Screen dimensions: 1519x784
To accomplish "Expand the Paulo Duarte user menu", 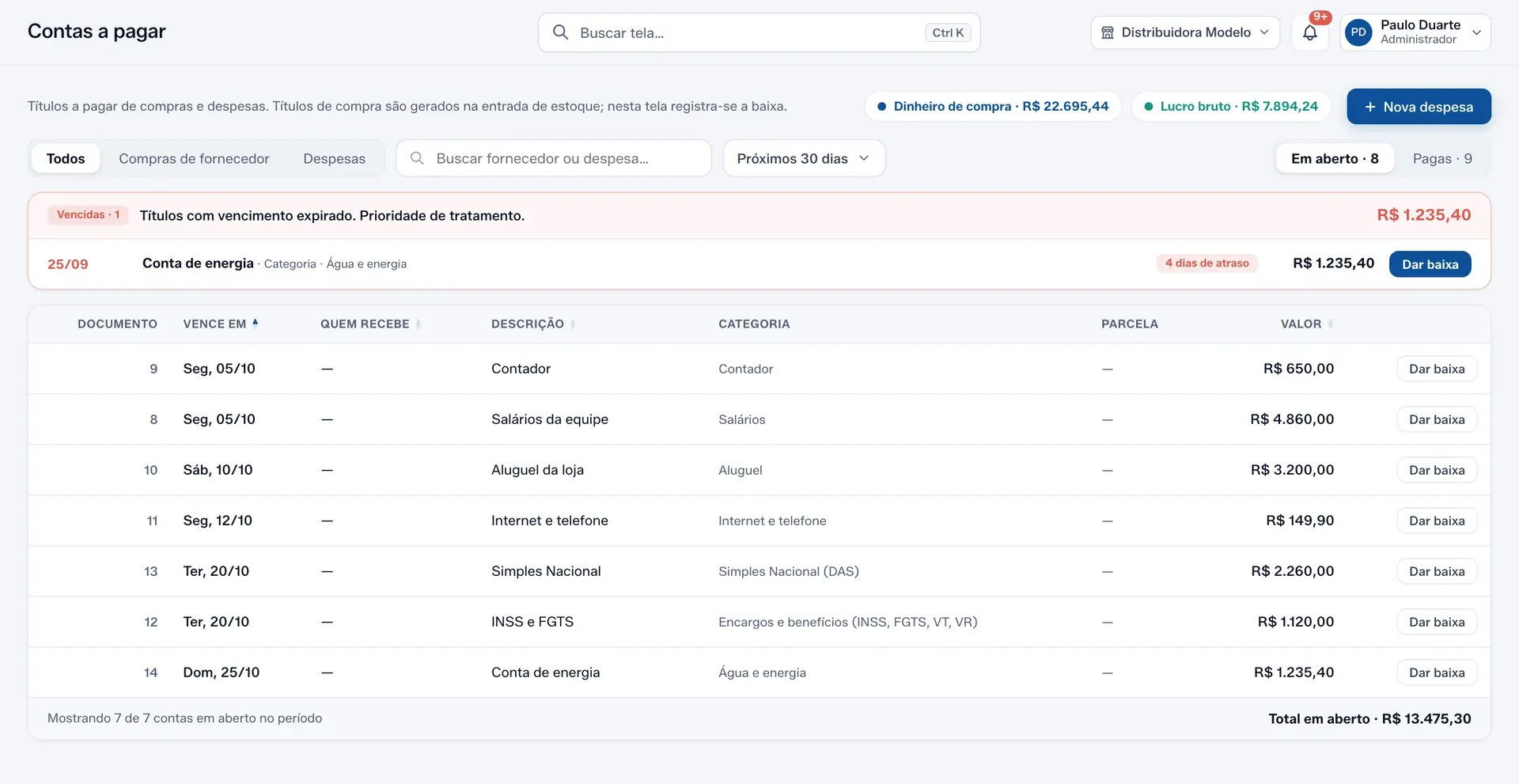I will 1415,32.
